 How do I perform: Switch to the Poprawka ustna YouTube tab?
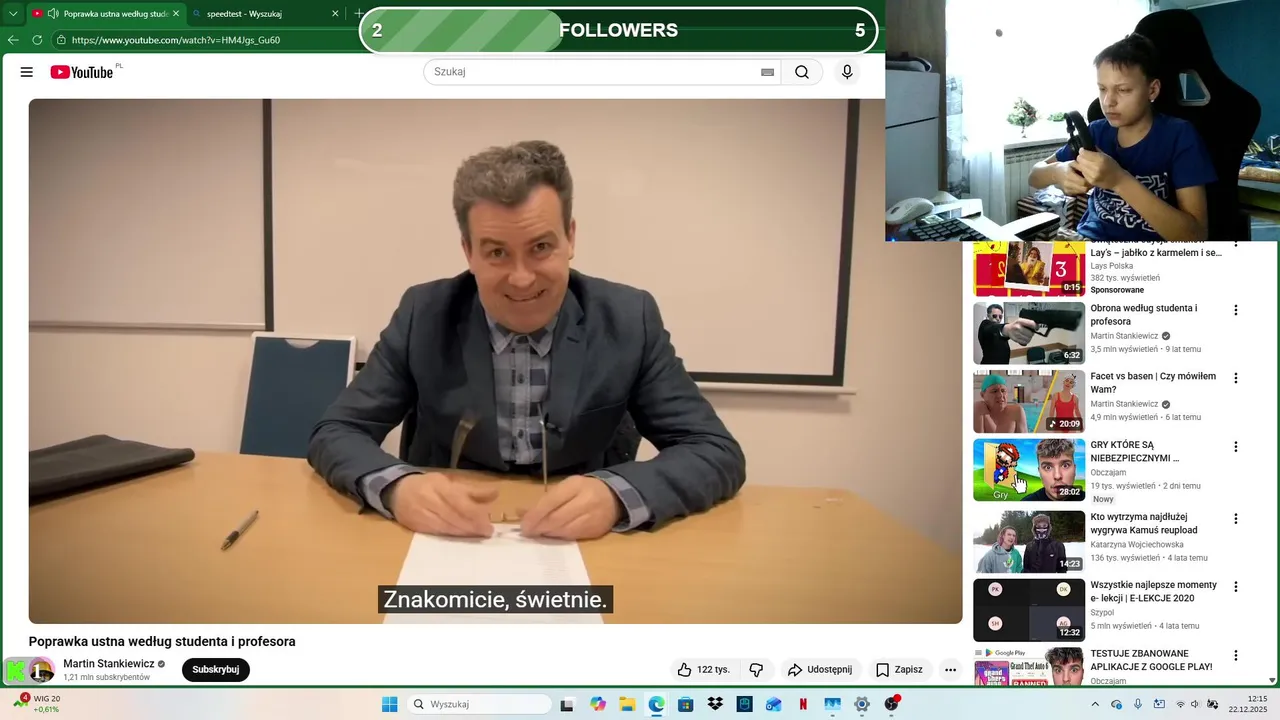(105, 14)
